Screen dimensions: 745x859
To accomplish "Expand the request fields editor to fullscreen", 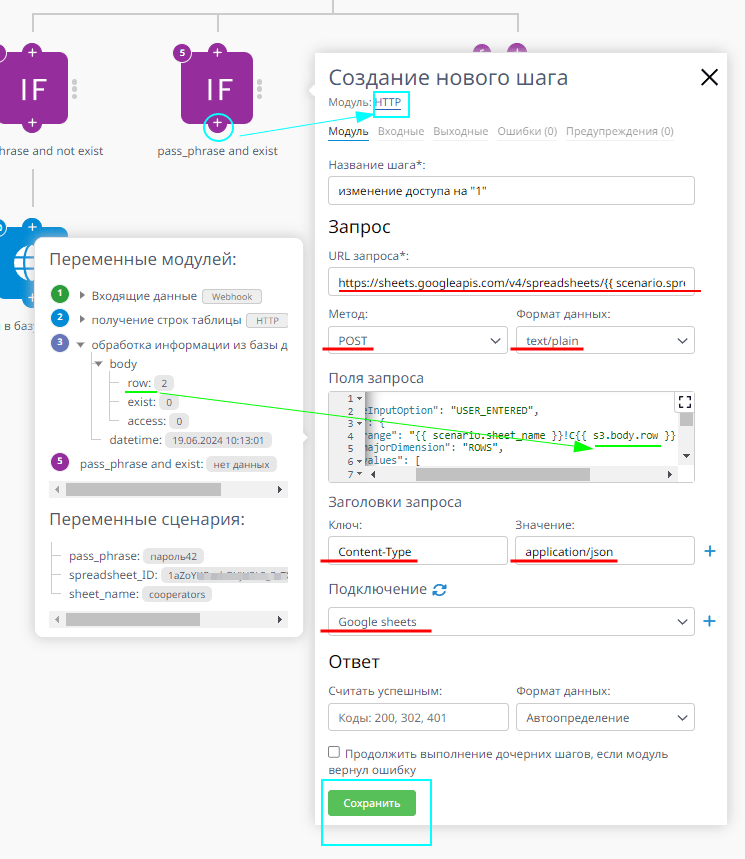I will (685, 402).
